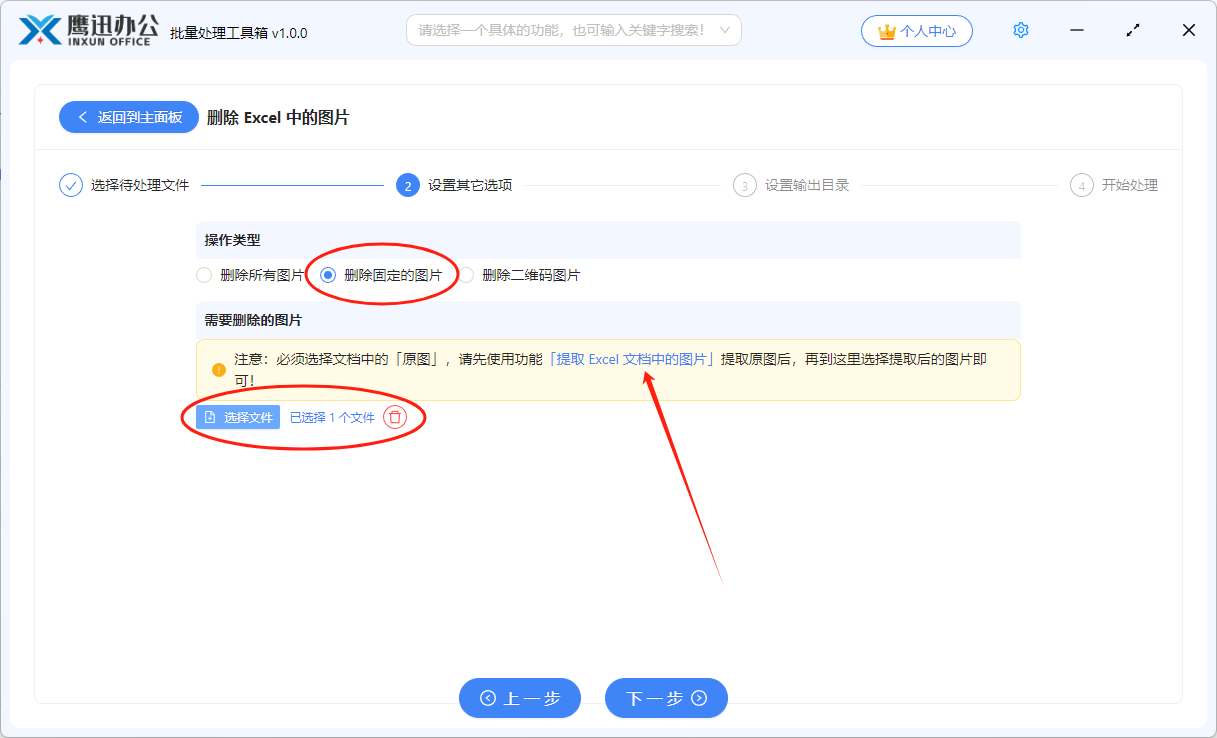Click the fullscreen expand icon in the title bar
This screenshot has width=1217, height=738.
coord(1132,30)
